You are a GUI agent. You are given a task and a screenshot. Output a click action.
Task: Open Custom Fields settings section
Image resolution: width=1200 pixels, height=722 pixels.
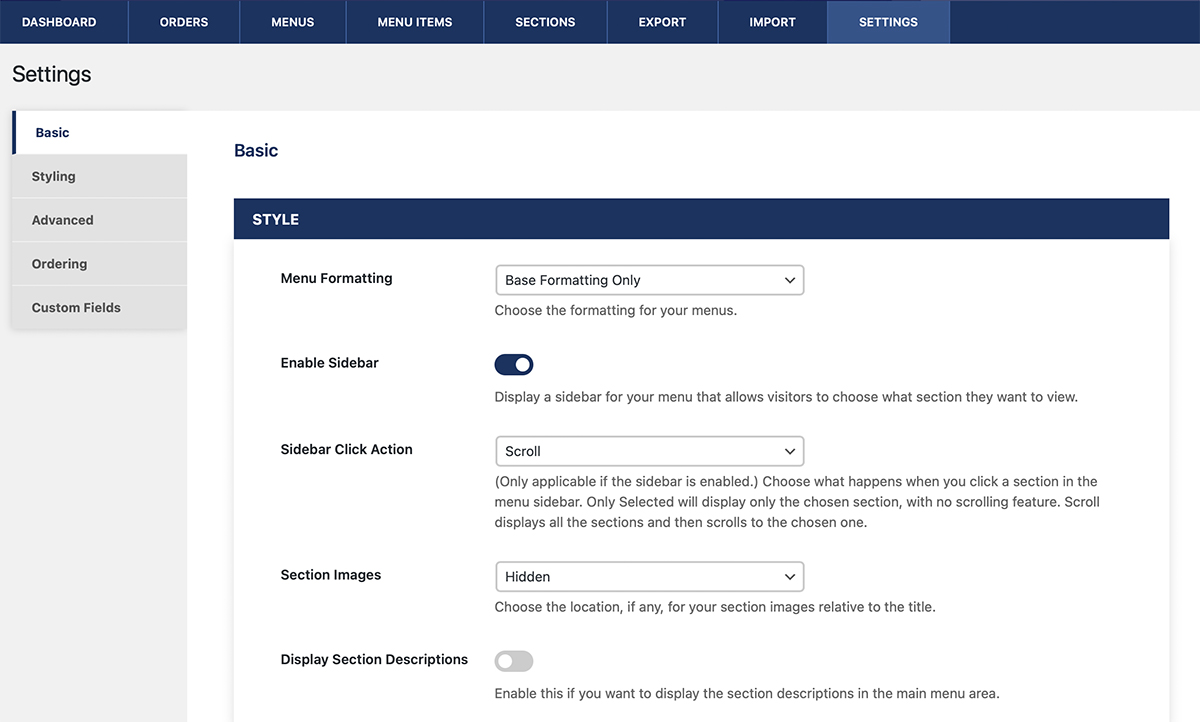99,308
